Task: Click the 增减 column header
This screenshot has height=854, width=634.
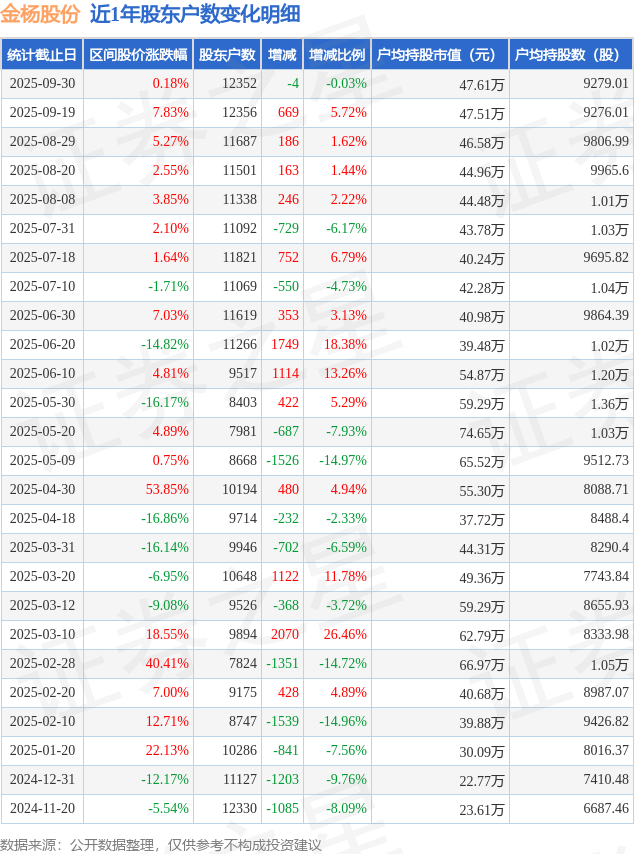Action: click(283, 55)
